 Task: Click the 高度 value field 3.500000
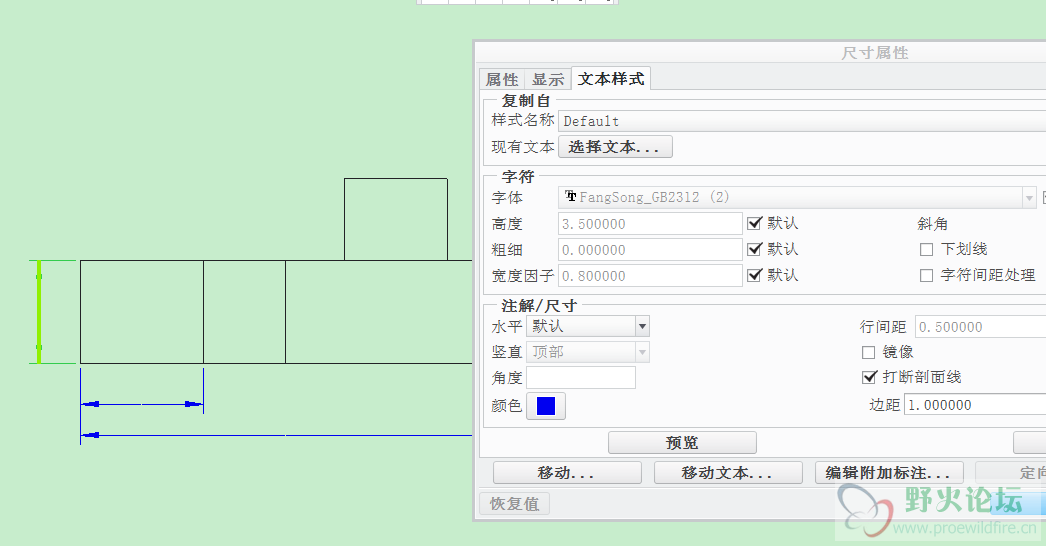pos(650,224)
